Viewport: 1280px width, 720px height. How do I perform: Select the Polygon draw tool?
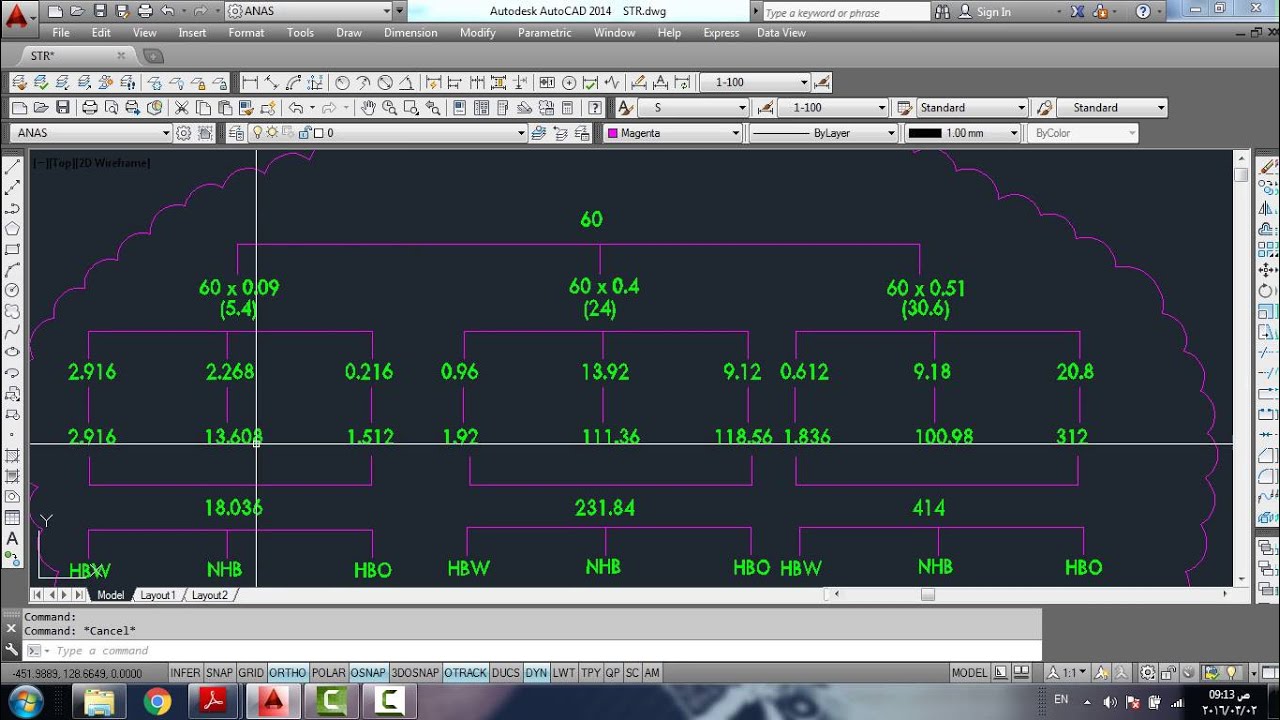(x=13, y=229)
